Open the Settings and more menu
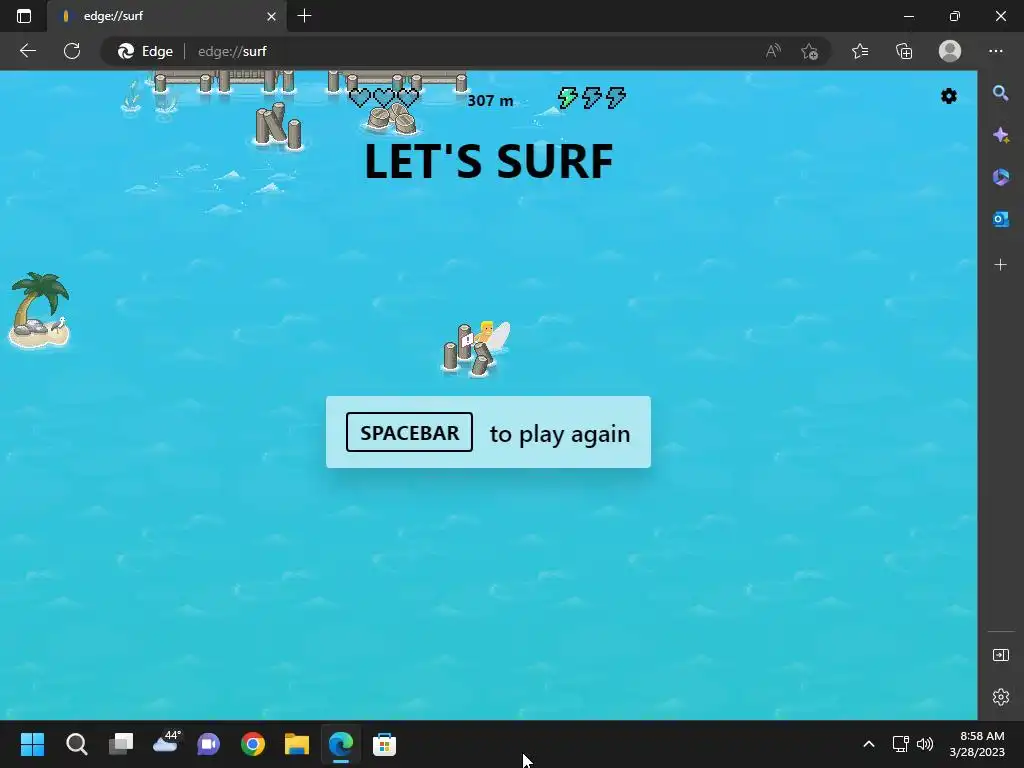1024x768 pixels. 995,51
